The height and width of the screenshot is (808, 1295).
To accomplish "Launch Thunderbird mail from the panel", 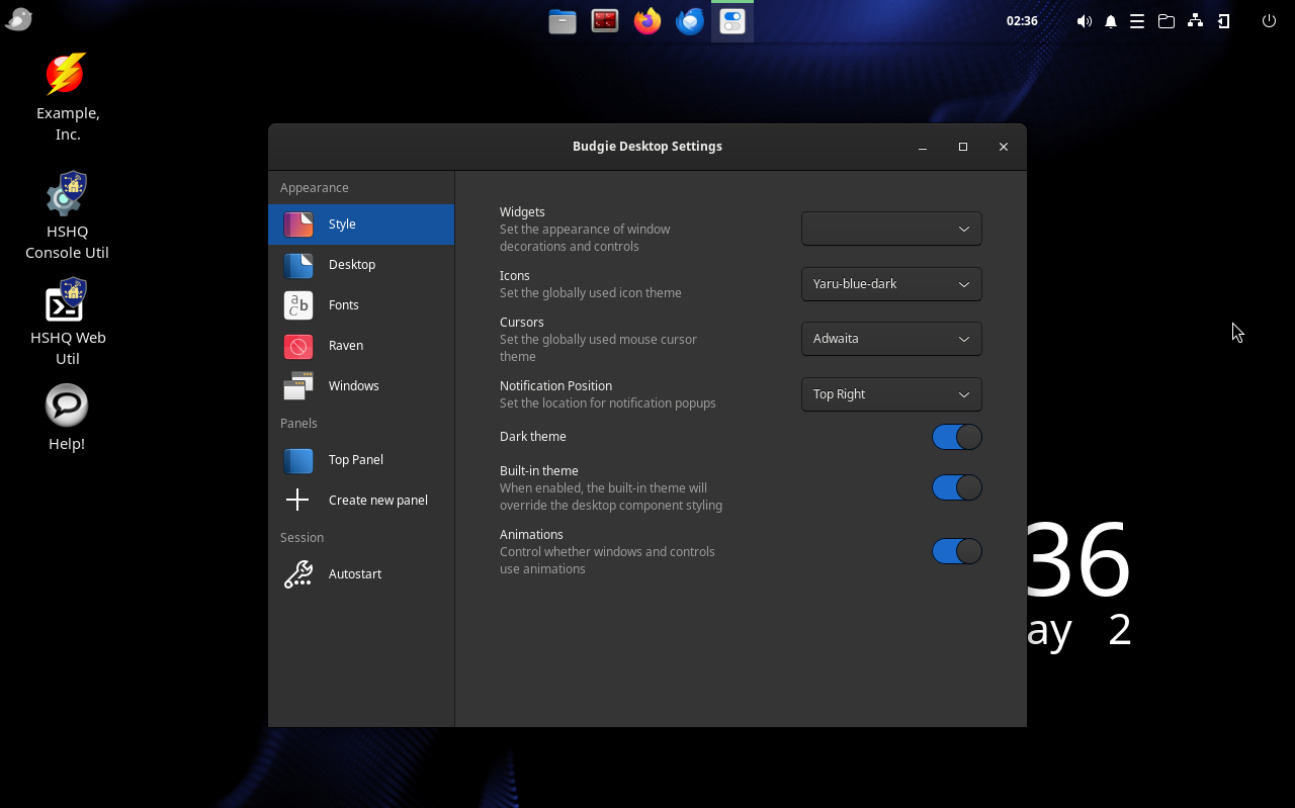I will [x=689, y=21].
